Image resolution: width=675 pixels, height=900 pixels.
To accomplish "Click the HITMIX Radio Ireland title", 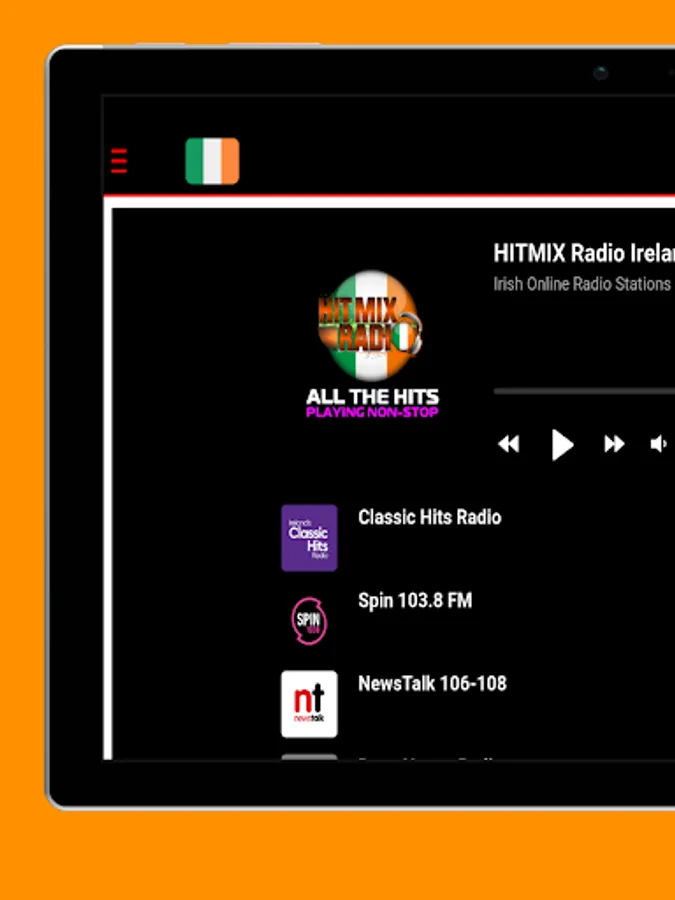I will coord(584,253).
